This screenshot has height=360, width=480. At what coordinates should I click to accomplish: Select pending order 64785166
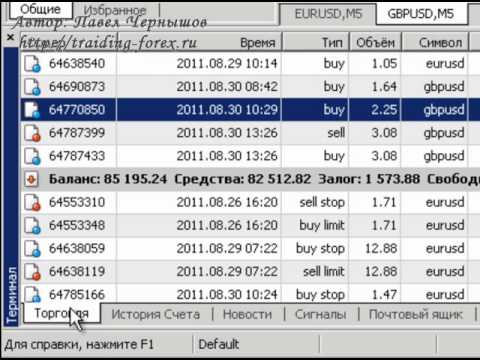pyautogui.click(x=77, y=295)
